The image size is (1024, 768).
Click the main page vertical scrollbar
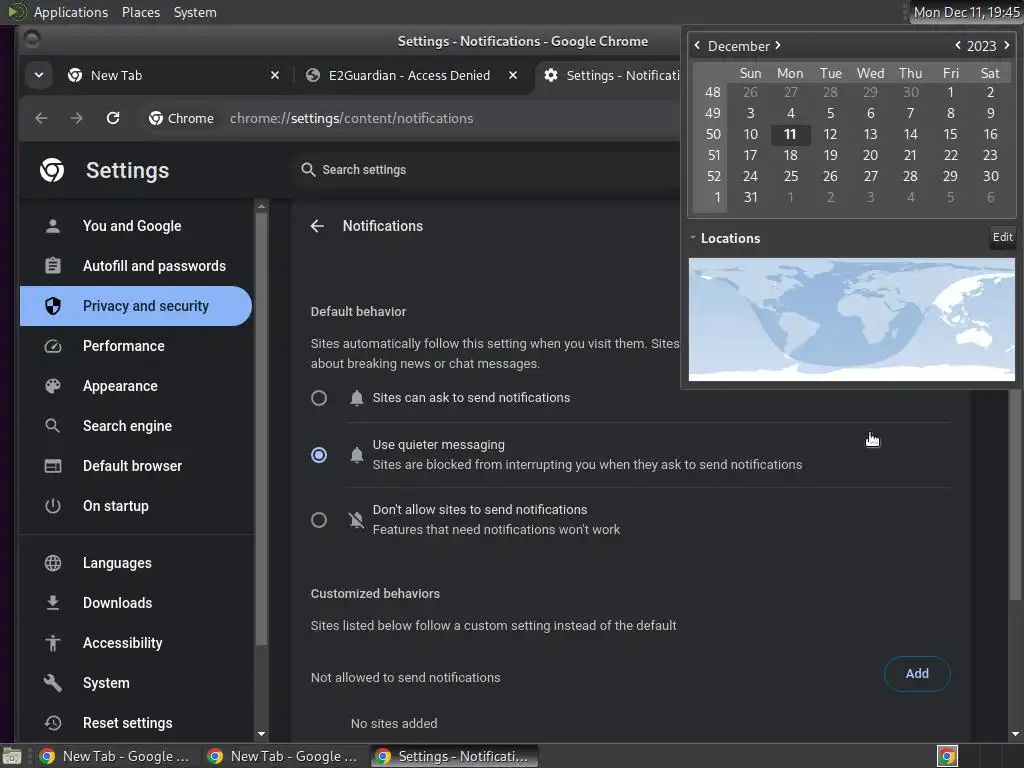1014,496
